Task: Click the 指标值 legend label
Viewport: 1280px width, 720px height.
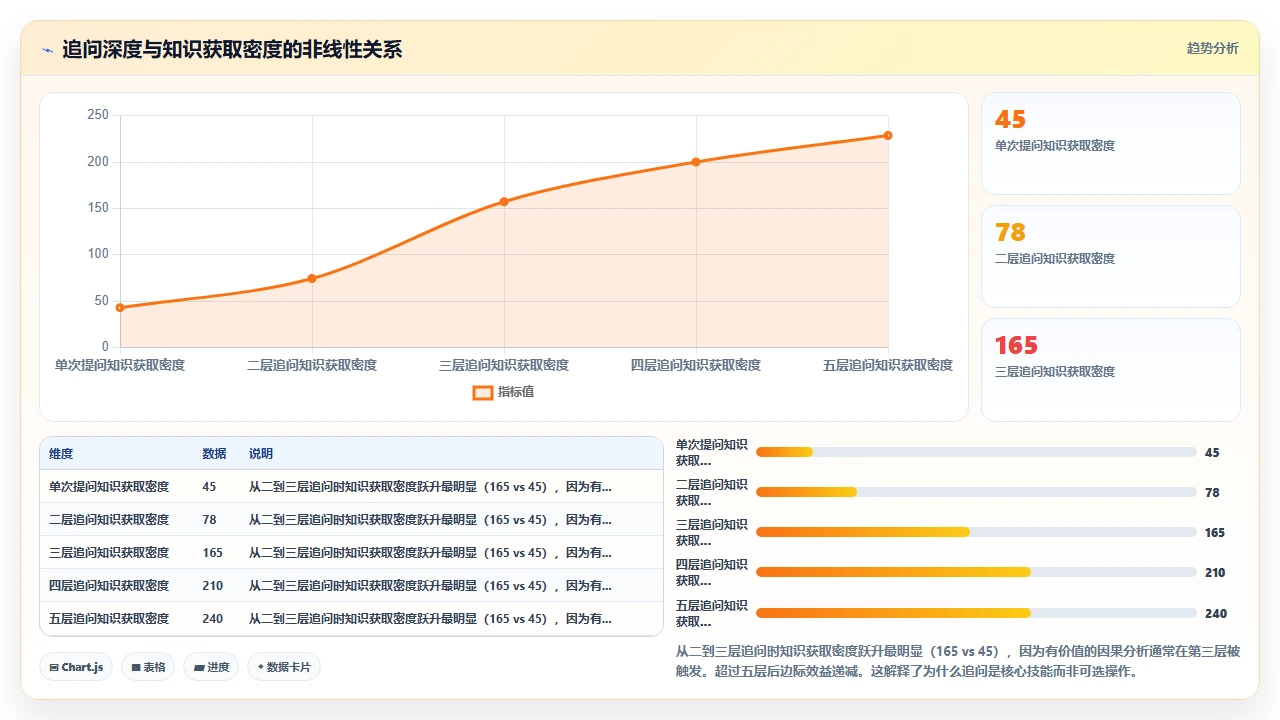Action: [x=516, y=392]
